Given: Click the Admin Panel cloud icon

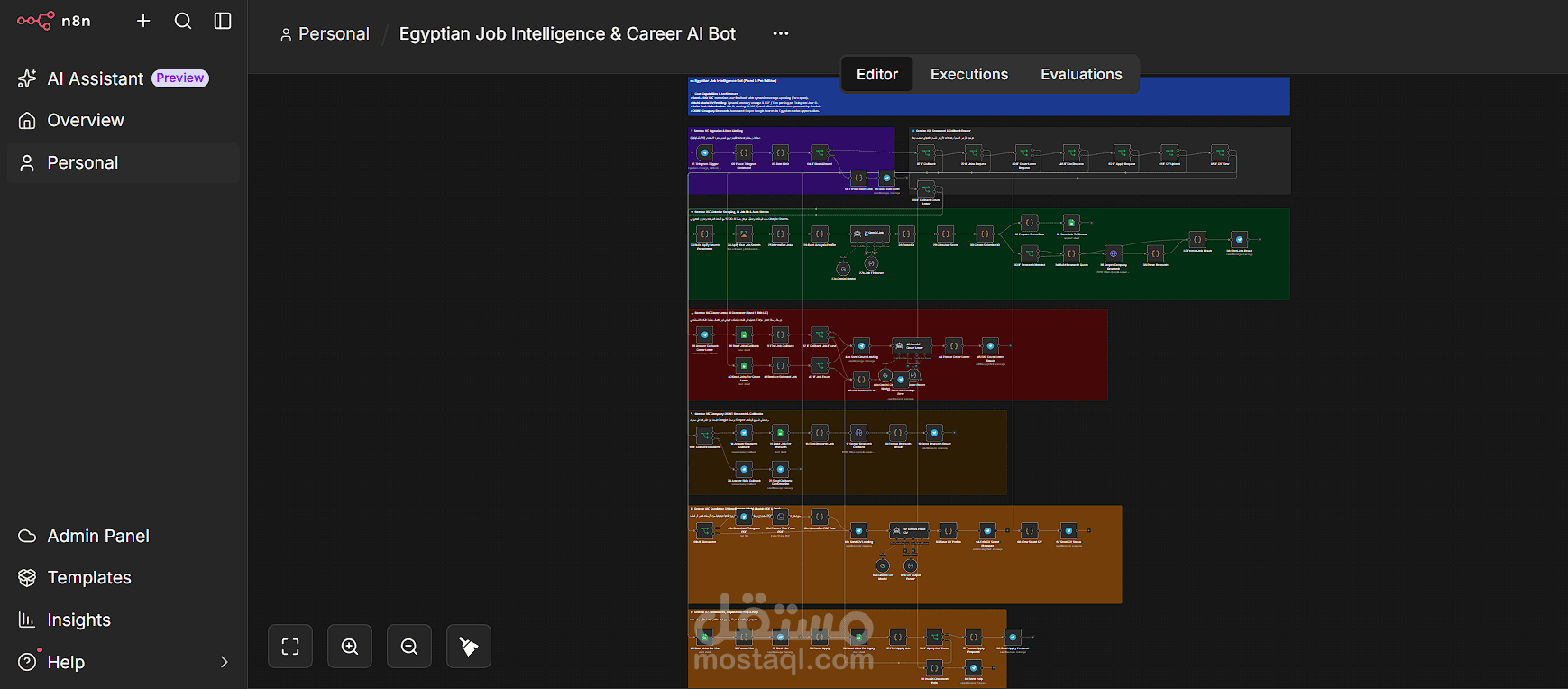Looking at the screenshot, I should tap(27, 536).
